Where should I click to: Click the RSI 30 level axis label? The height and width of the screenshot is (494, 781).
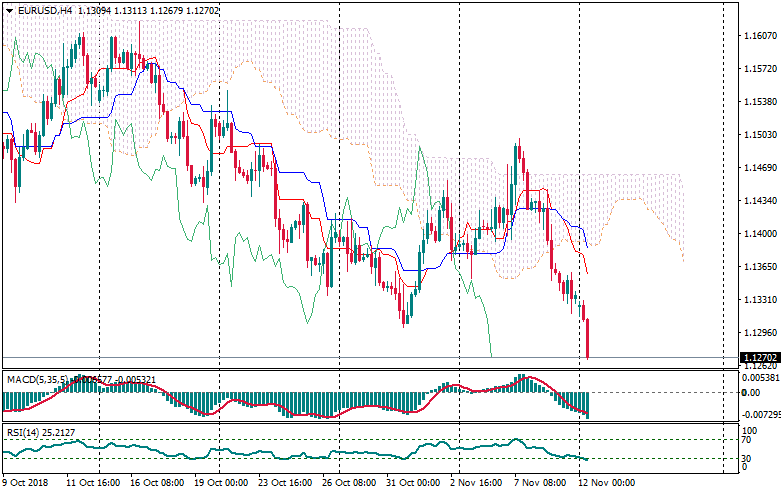[x=747, y=459]
